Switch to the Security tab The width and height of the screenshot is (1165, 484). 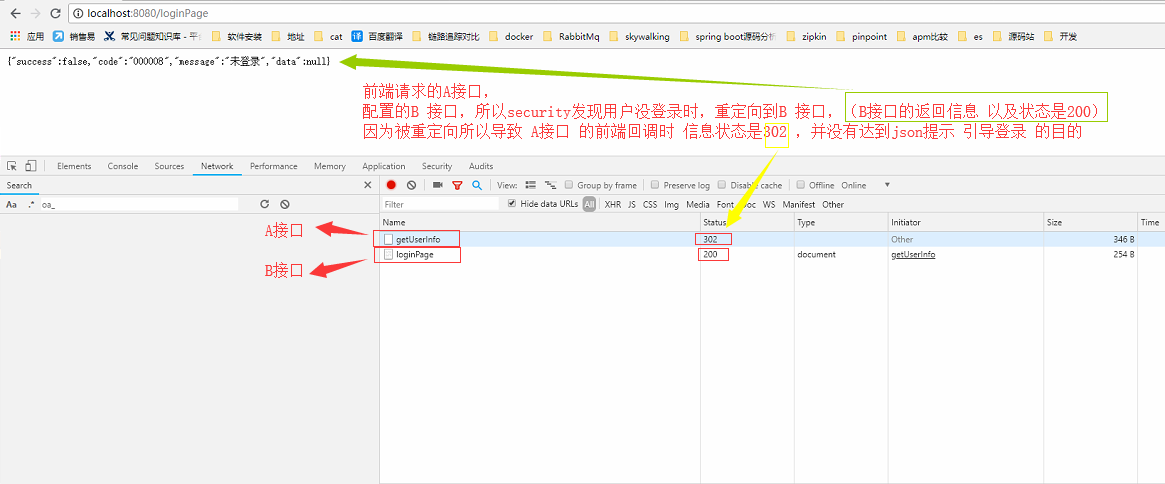click(x=437, y=166)
